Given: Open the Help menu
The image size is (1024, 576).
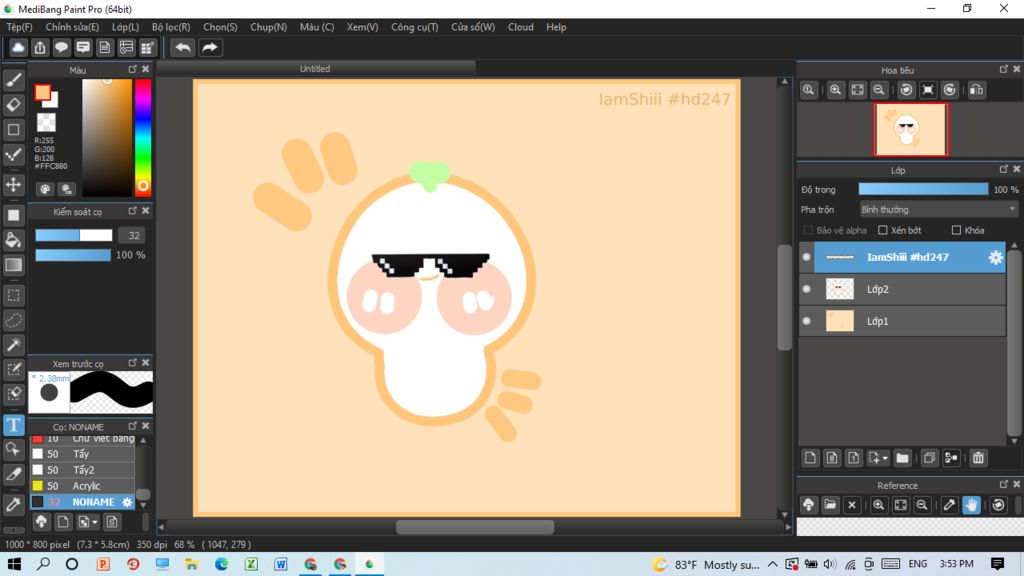Looking at the screenshot, I should click(x=556, y=27).
